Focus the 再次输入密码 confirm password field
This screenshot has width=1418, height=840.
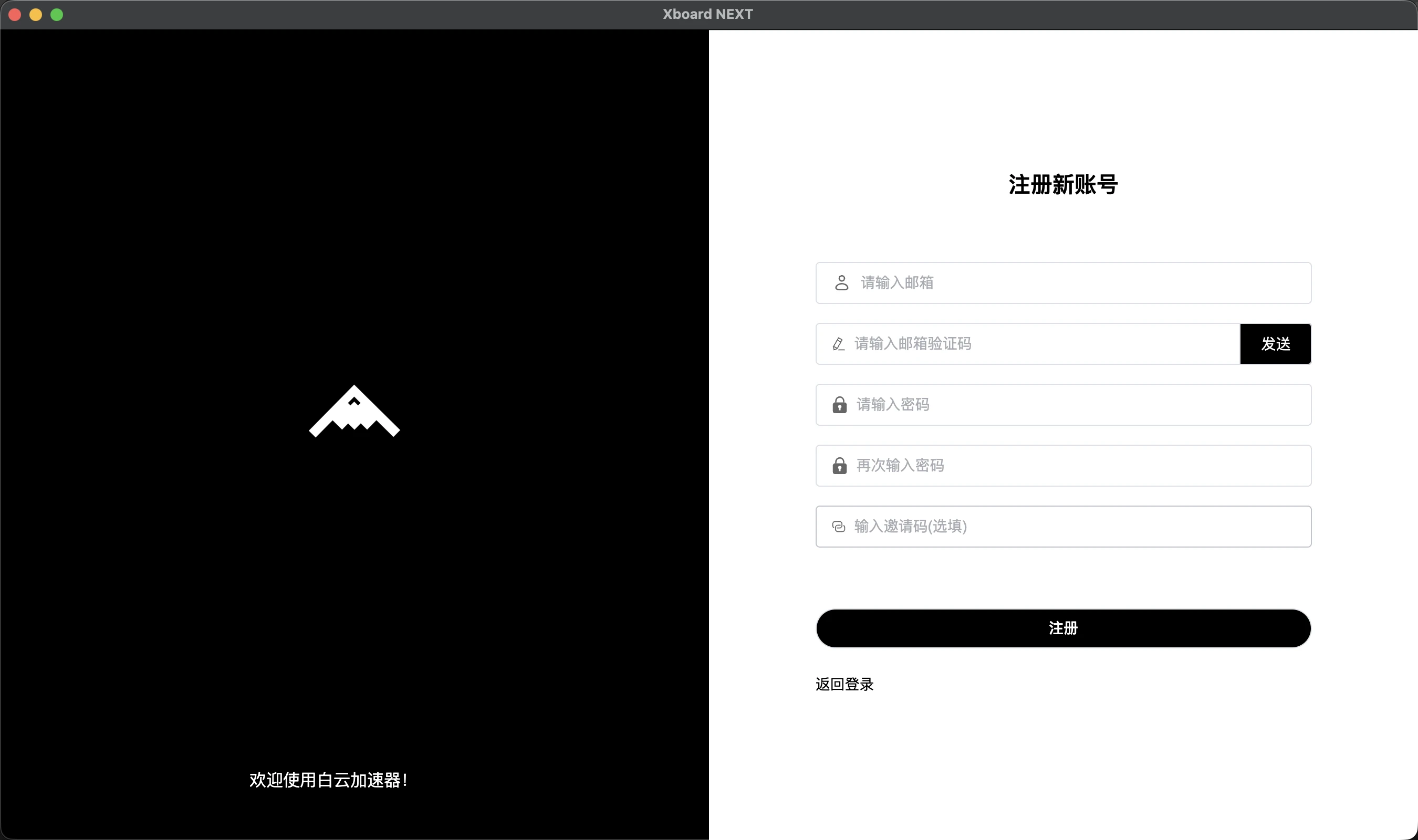coord(1076,465)
